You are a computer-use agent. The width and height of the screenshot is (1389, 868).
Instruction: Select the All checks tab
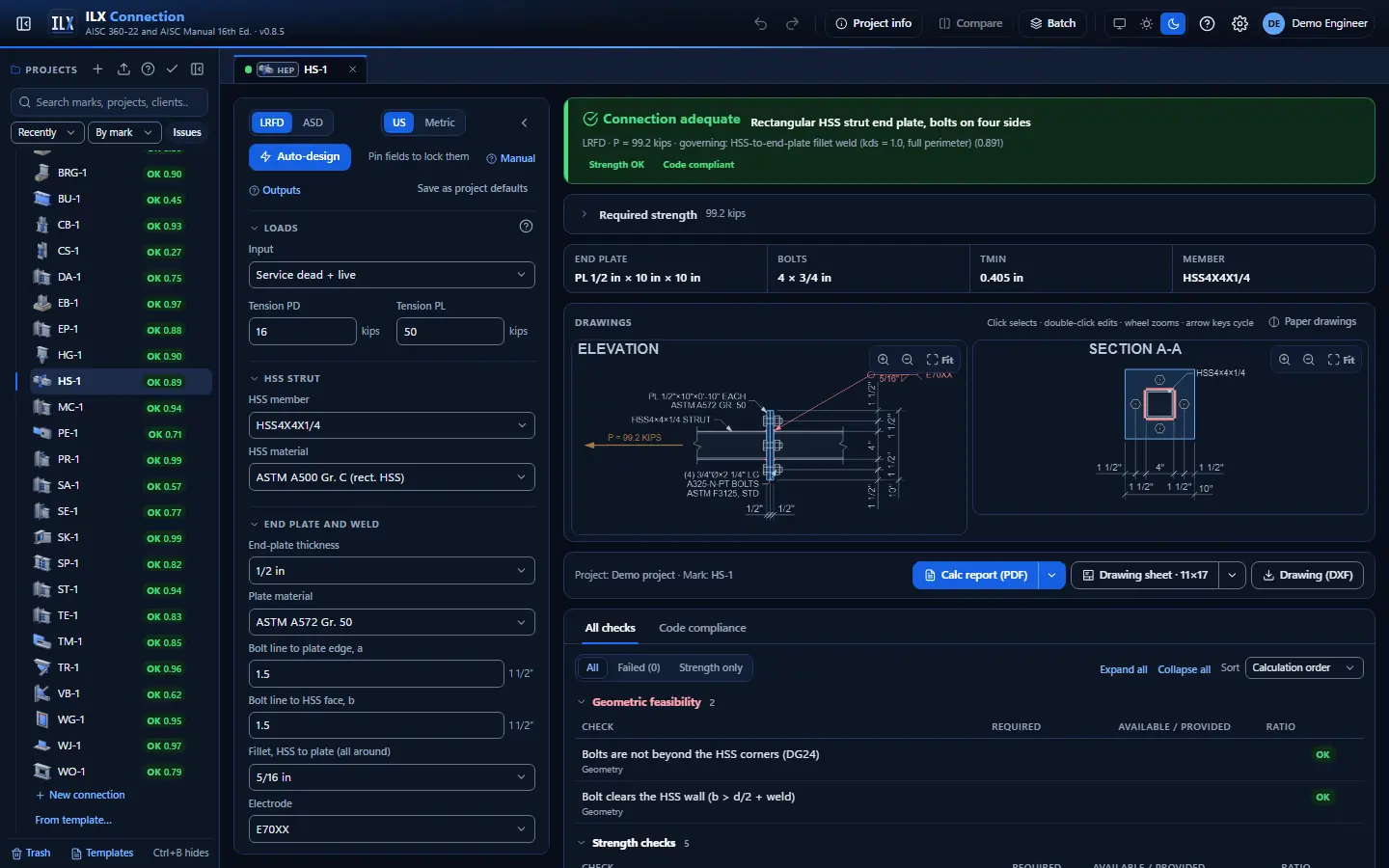pyautogui.click(x=610, y=628)
